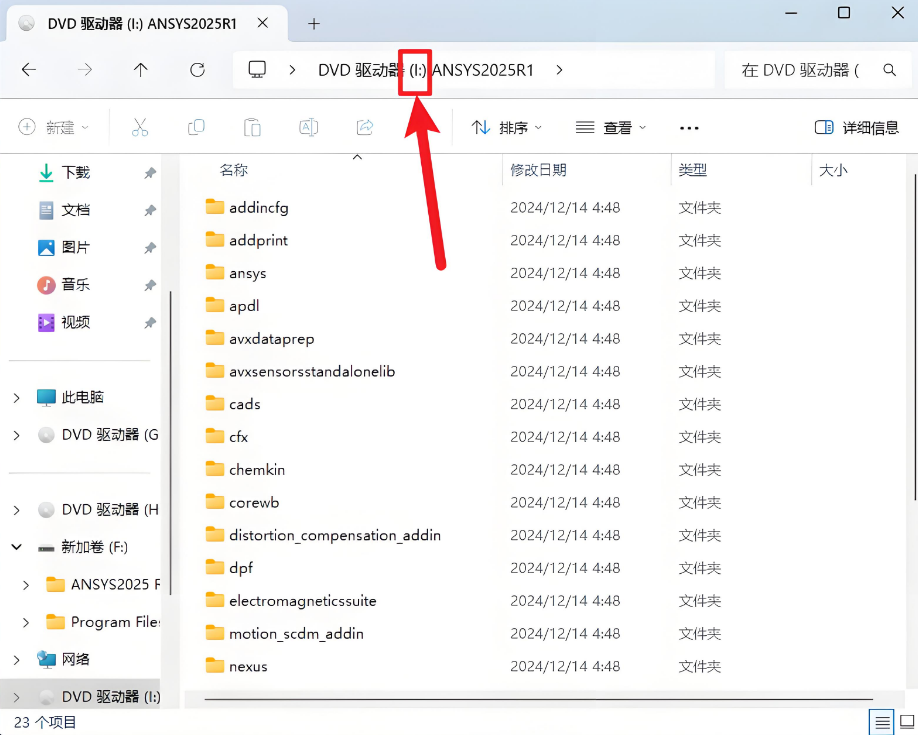Click the search magnifier icon
Viewport: 918px width, 735px height.
click(889, 70)
